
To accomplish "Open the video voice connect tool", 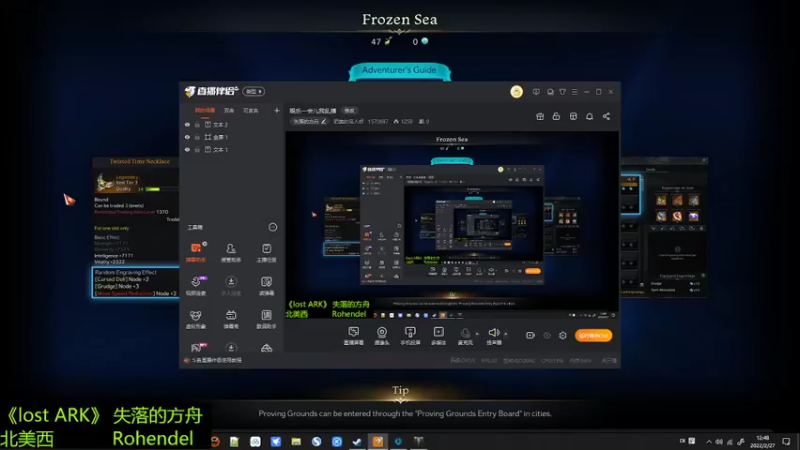I will pos(196,286).
